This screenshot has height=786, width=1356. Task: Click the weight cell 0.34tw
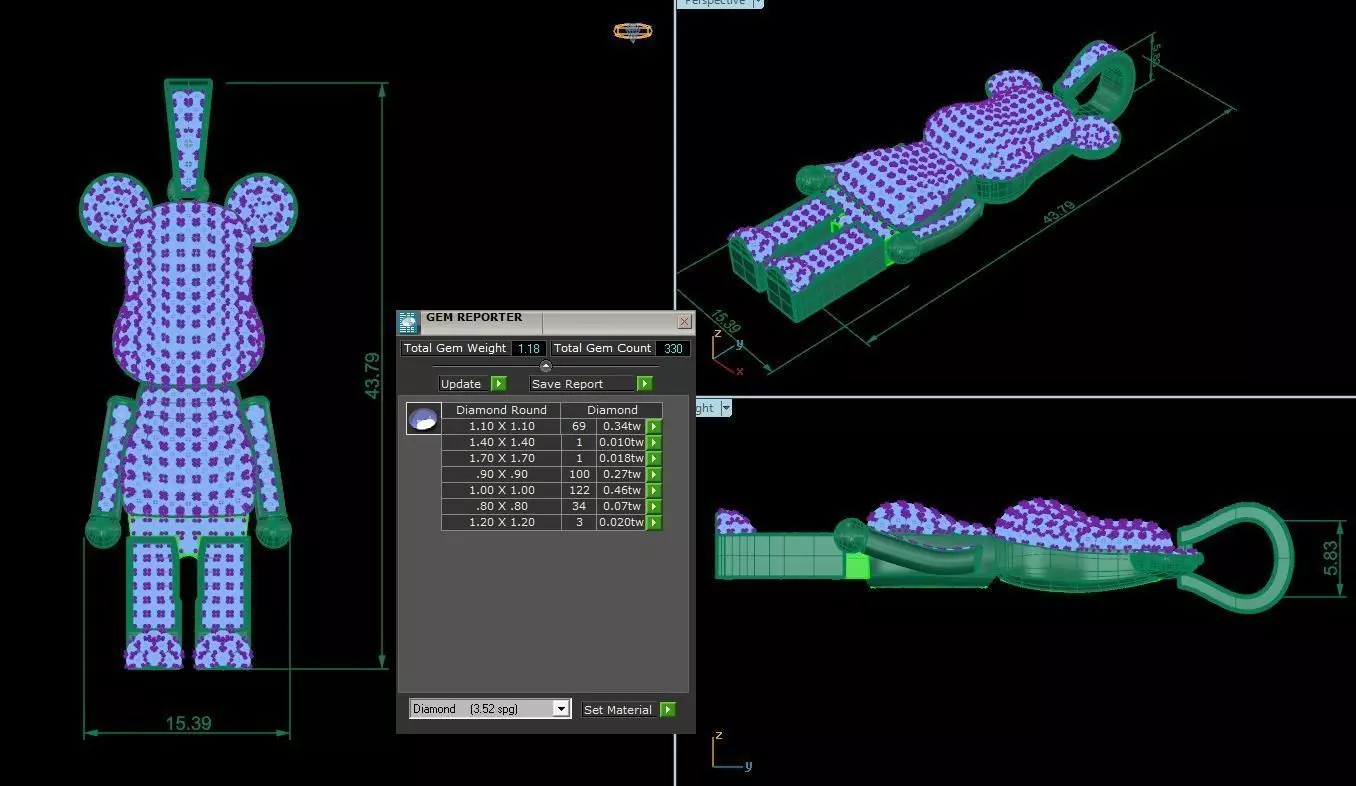(x=622, y=426)
